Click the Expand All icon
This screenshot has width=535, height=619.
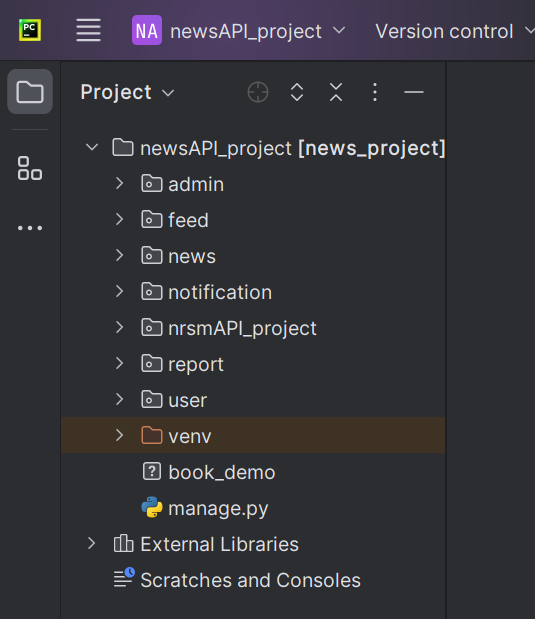coord(297,92)
